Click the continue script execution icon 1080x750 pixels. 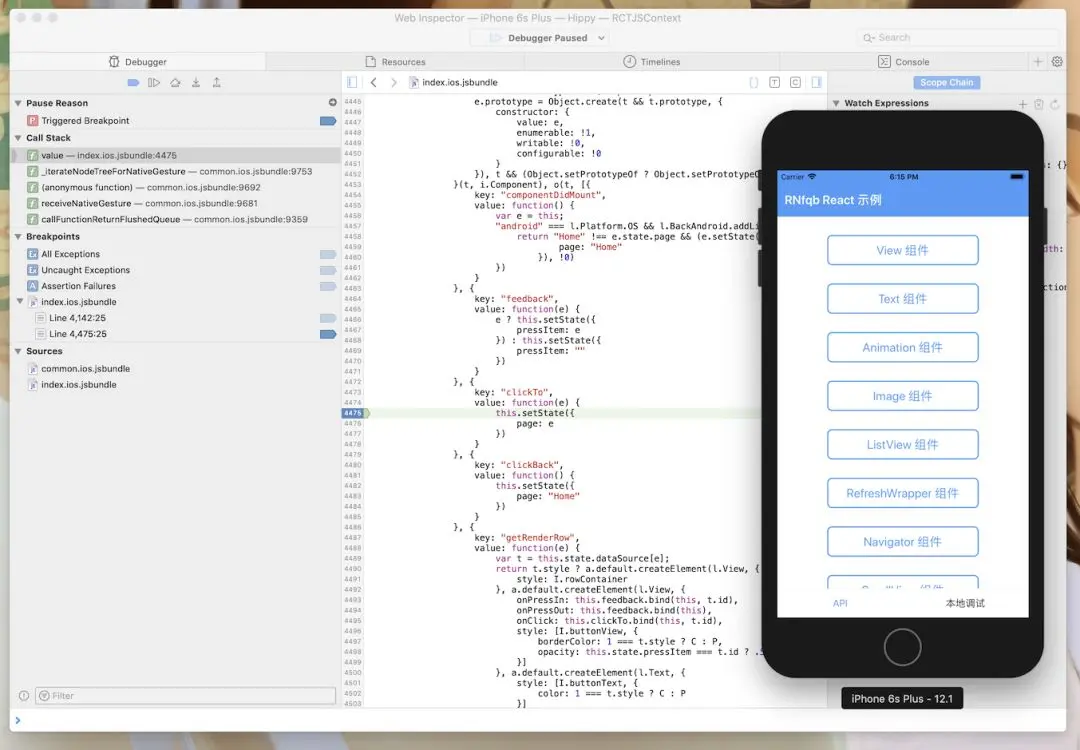tap(154, 83)
